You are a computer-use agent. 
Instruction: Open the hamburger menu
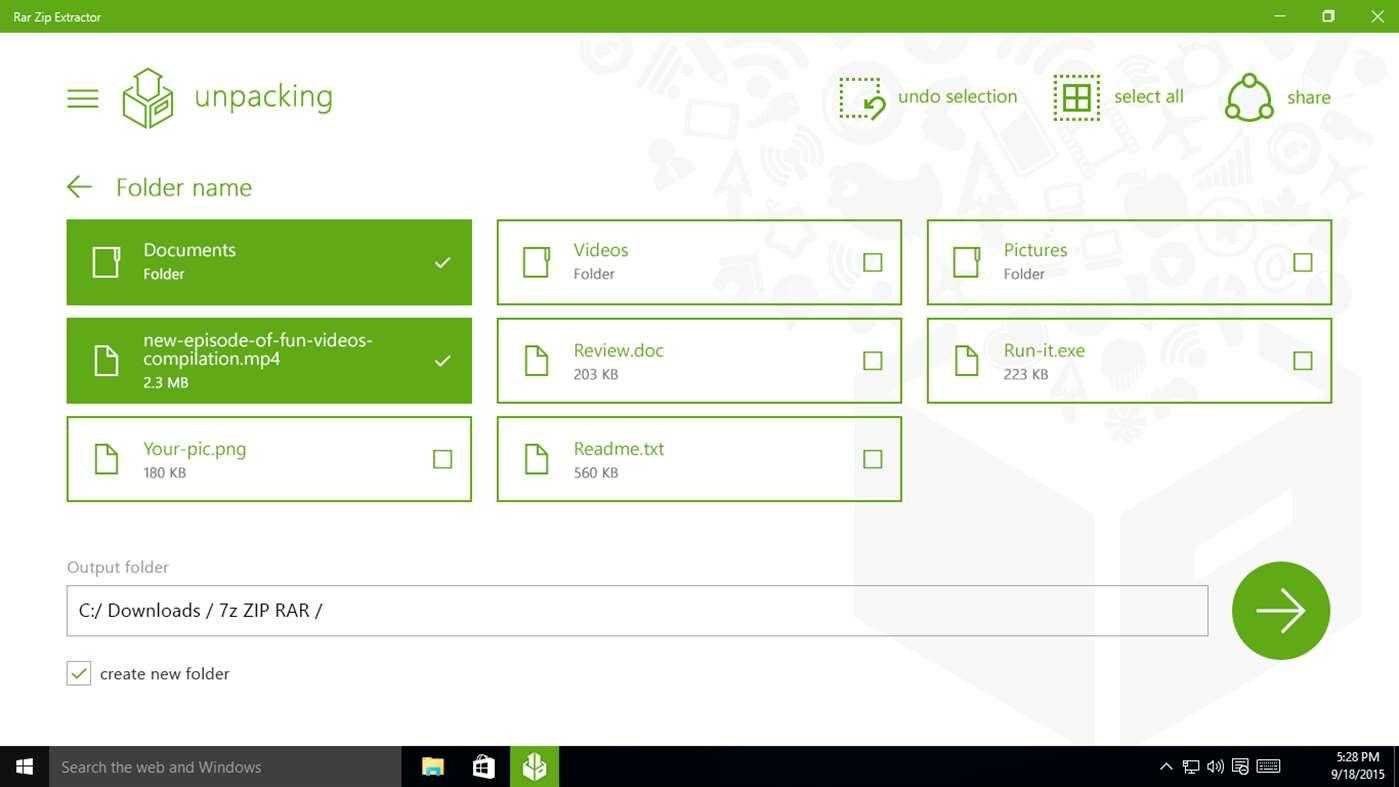pyautogui.click(x=82, y=98)
